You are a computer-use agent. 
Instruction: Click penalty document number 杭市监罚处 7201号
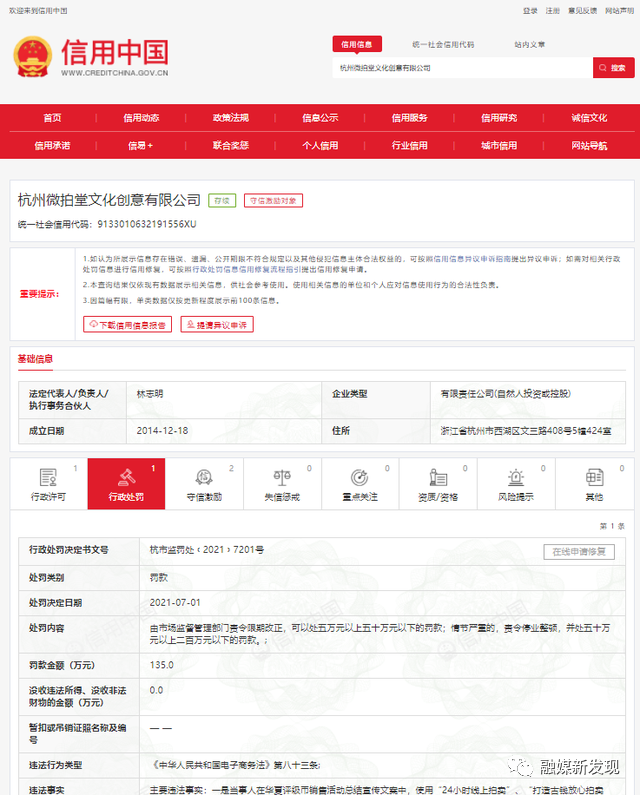[x=206, y=550]
